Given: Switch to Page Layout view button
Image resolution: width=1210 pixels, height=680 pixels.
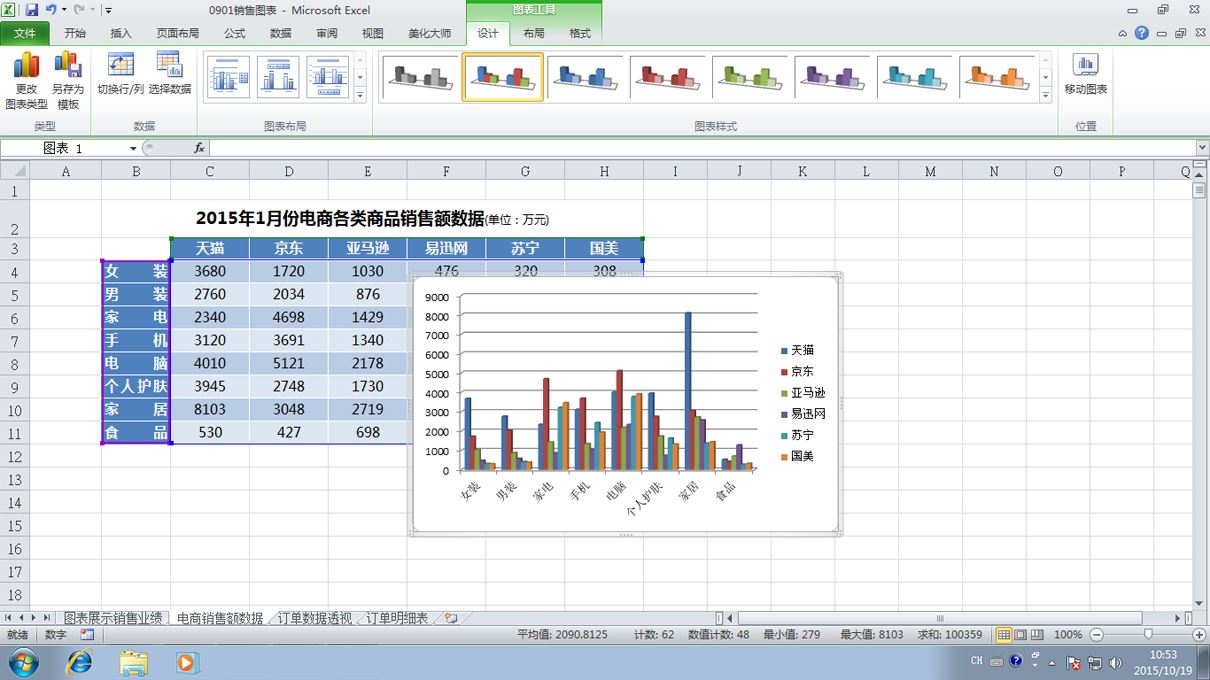Looking at the screenshot, I should [x=1021, y=635].
